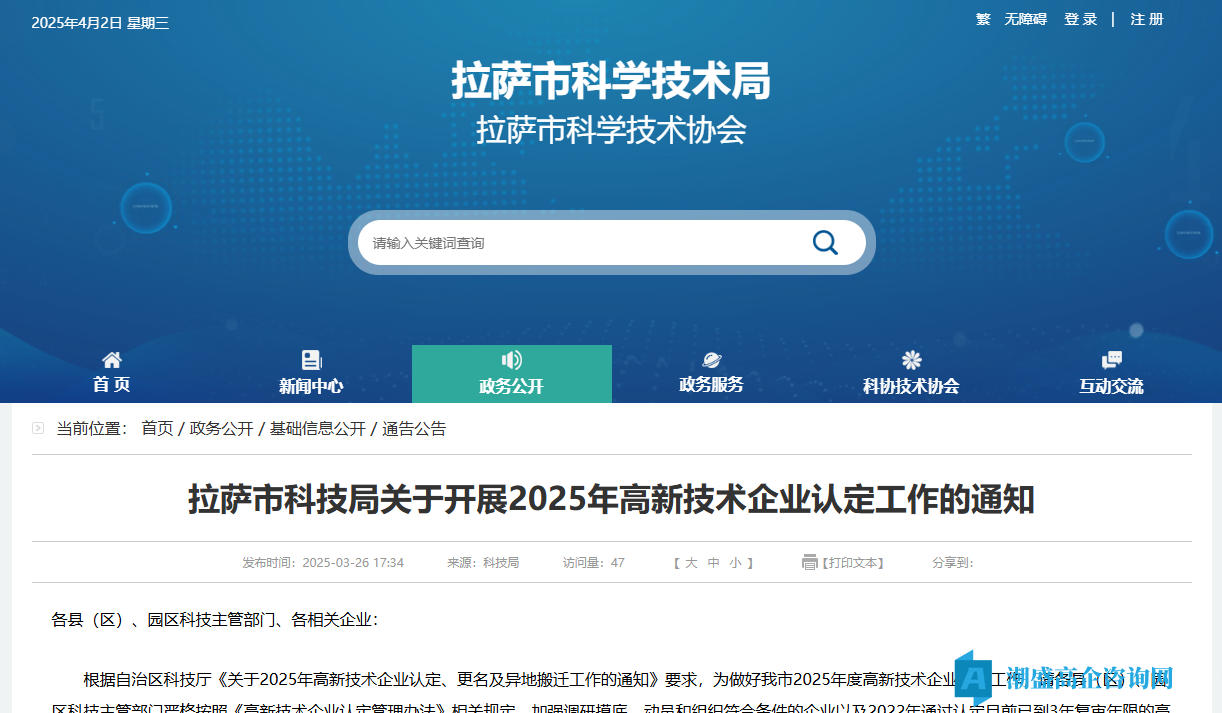Set article font size to 大
1222x713 pixels.
691,563
